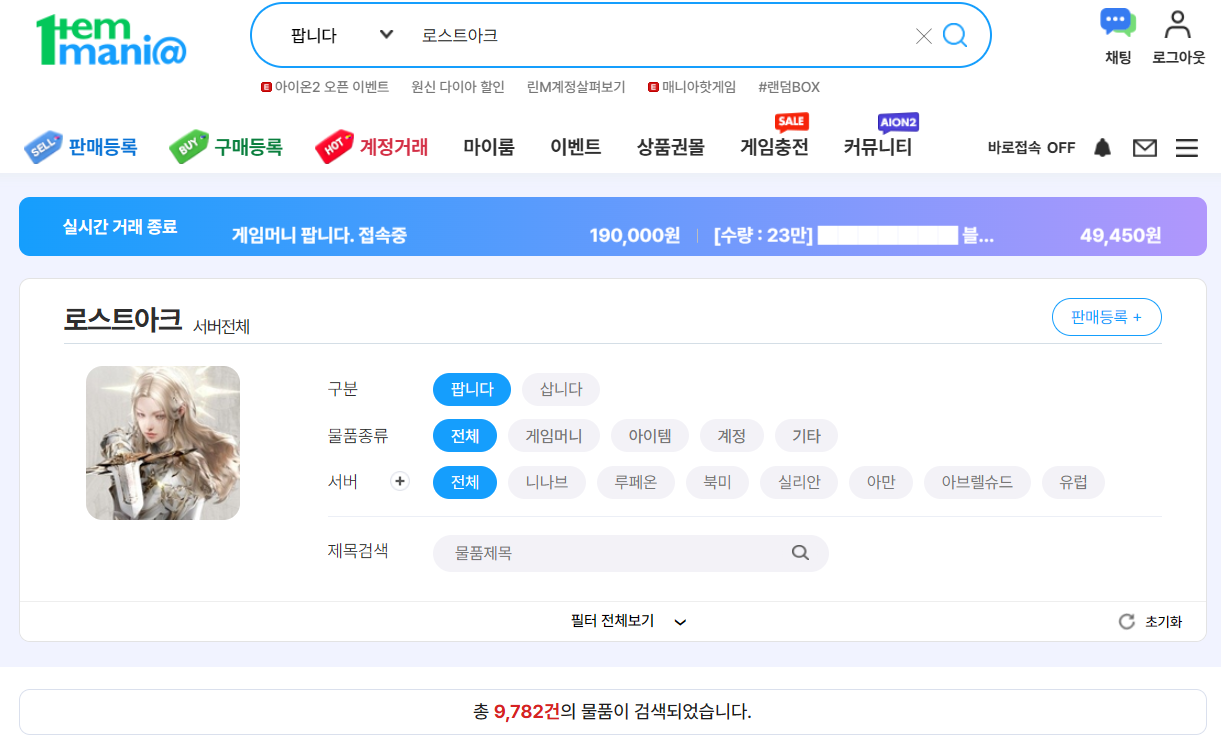Click the 실시간 거래 종료 banner label
The image size is (1221, 745).
pyautogui.click(x=120, y=227)
